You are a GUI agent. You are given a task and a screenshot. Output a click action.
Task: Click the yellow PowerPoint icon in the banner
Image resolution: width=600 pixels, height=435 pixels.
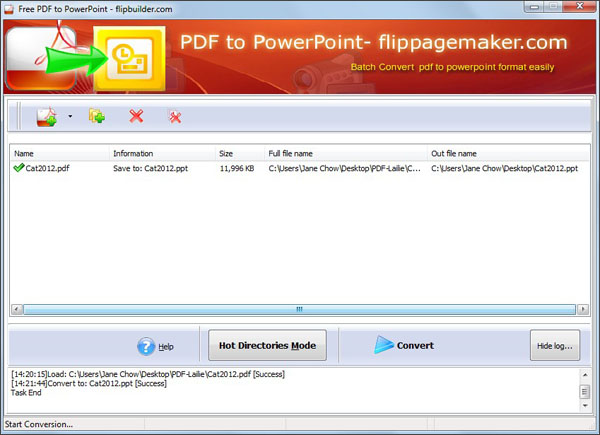(129, 59)
